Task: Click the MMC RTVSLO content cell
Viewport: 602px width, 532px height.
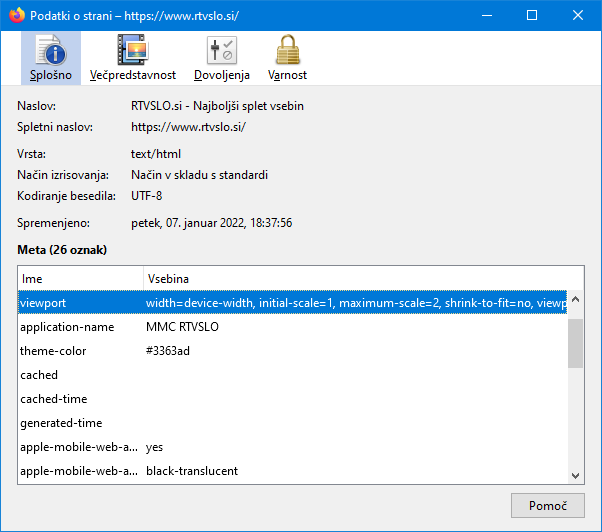Action: (182, 327)
